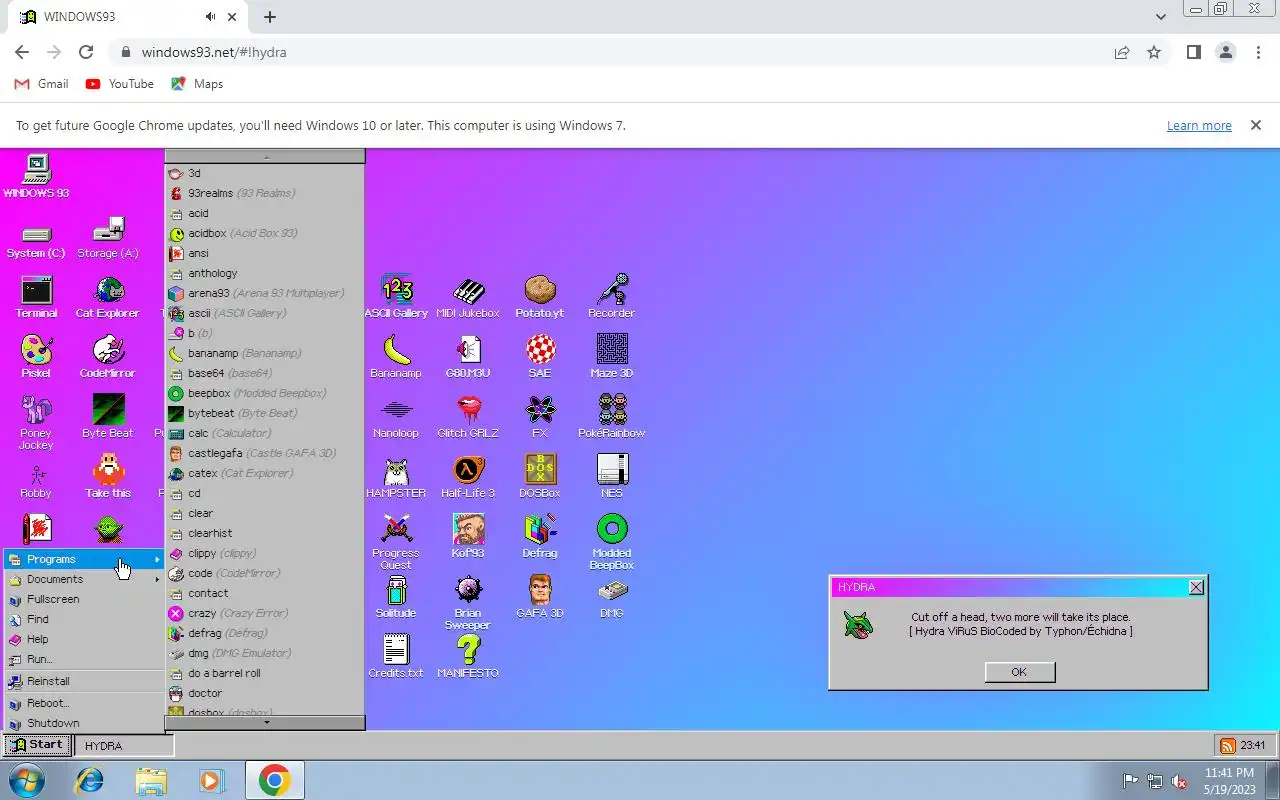Choose Reinstall in the Start menu

point(84,681)
